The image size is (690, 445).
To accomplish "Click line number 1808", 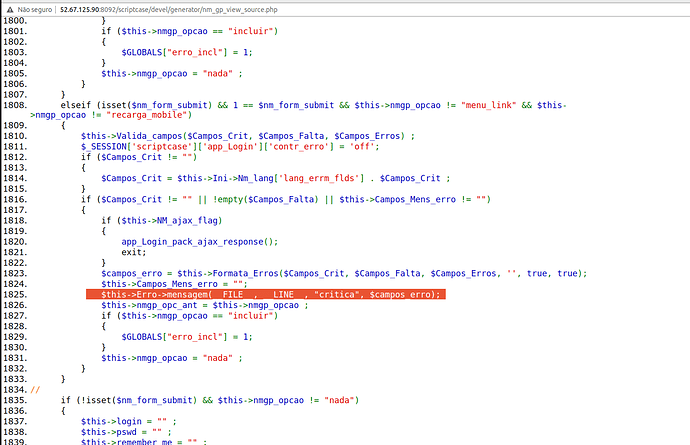I will pos(16,103).
